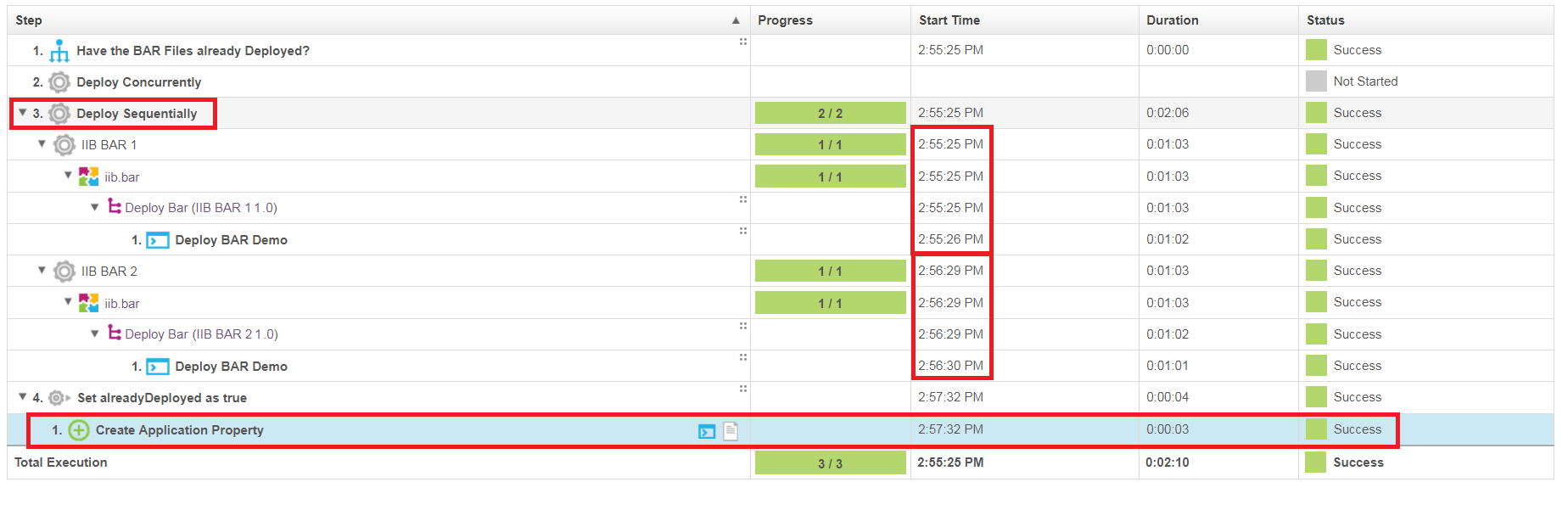1568x510 pixels.
Task: Click the gear icon beside IIB BAR 1
Action: click(x=64, y=145)
